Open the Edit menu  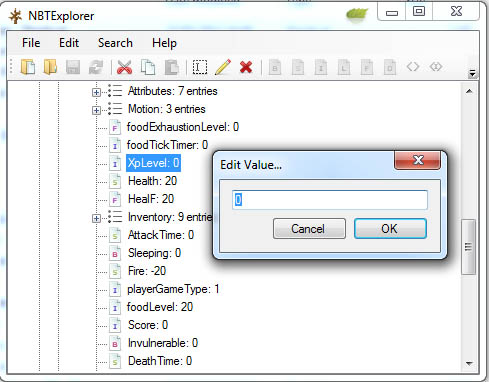69,43
